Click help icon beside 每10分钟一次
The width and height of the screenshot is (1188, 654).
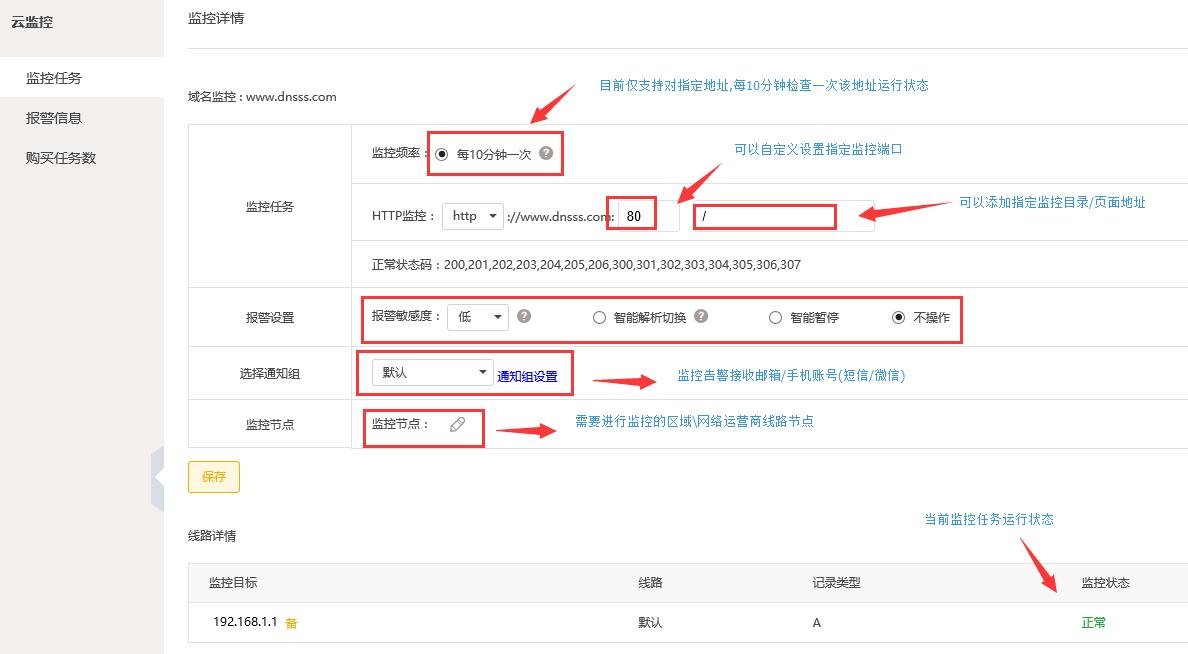click(x=546, y=154)
